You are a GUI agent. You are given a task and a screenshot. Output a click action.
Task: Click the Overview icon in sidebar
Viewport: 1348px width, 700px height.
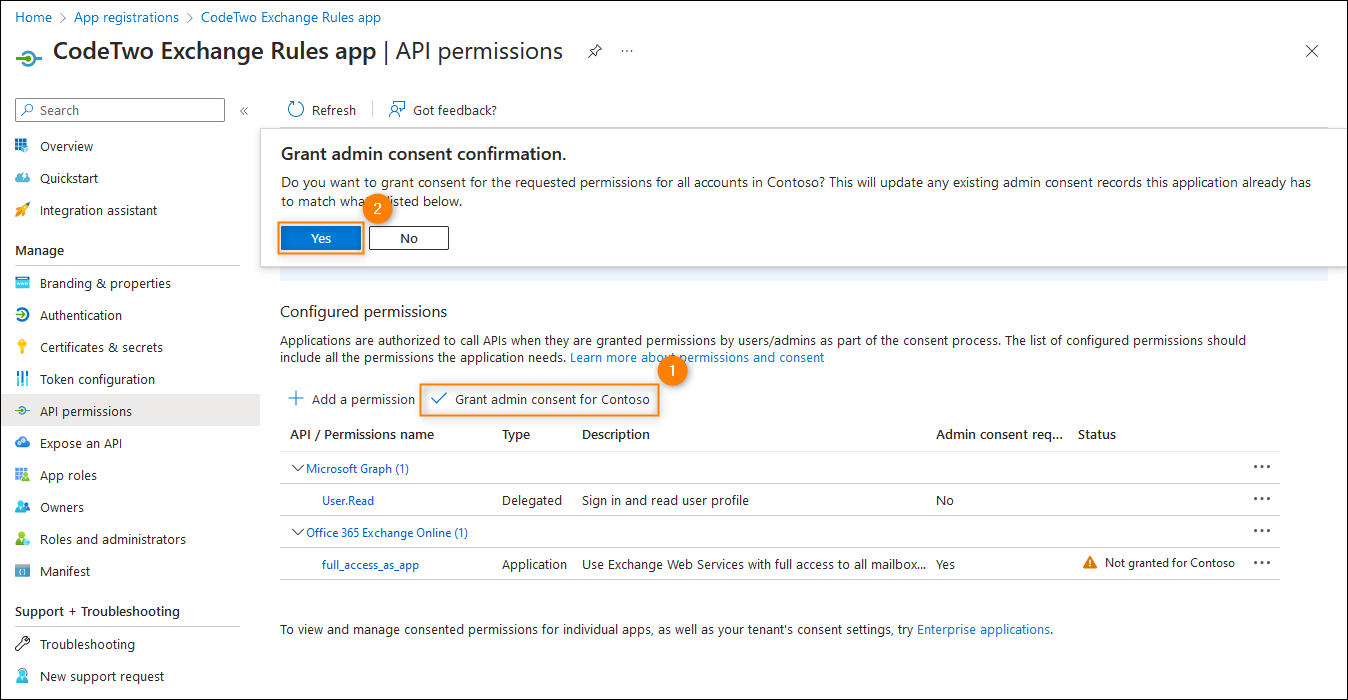point(22,146)
